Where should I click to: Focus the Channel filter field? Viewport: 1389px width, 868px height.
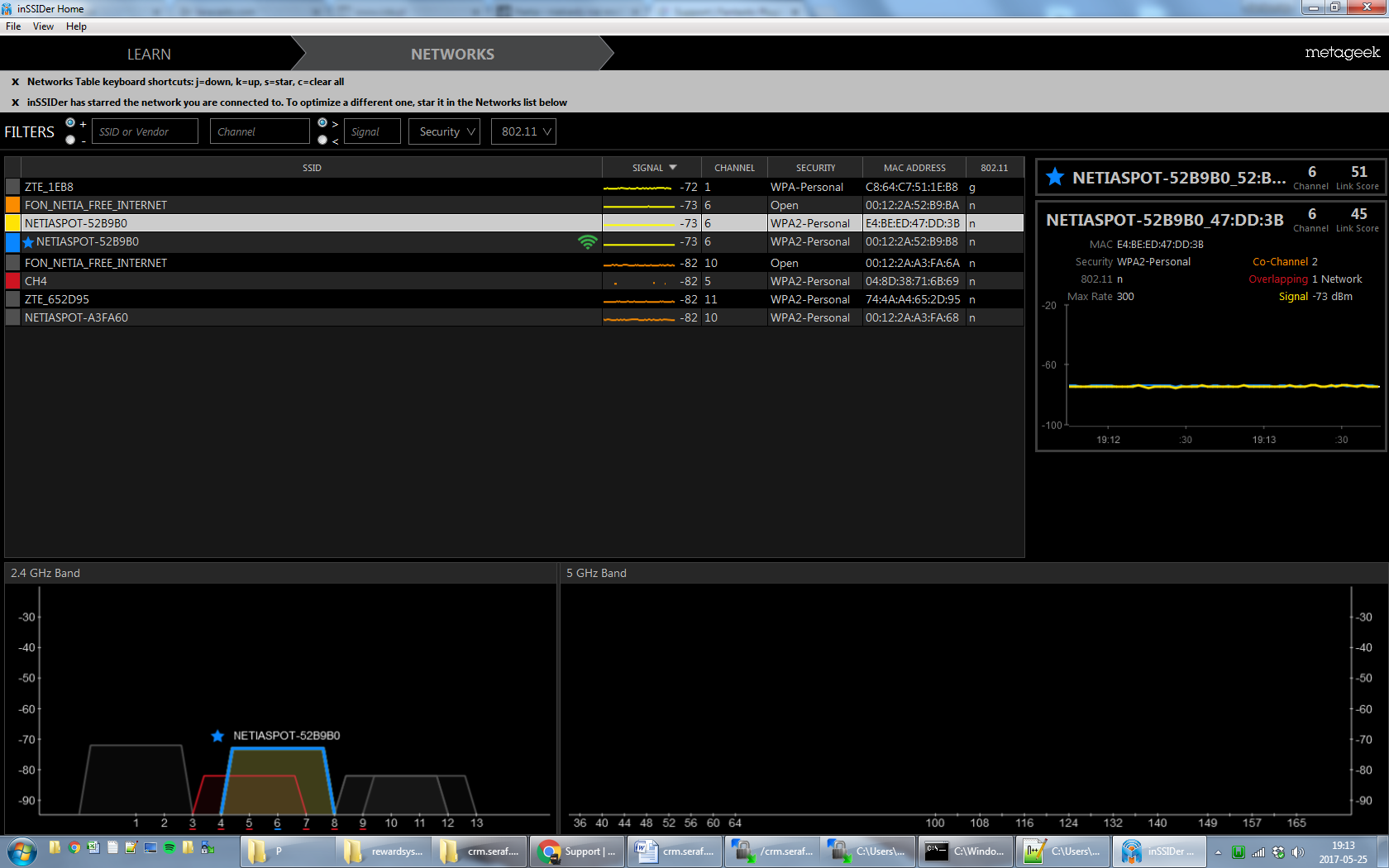pyautogui.click(x=260, y=131)
